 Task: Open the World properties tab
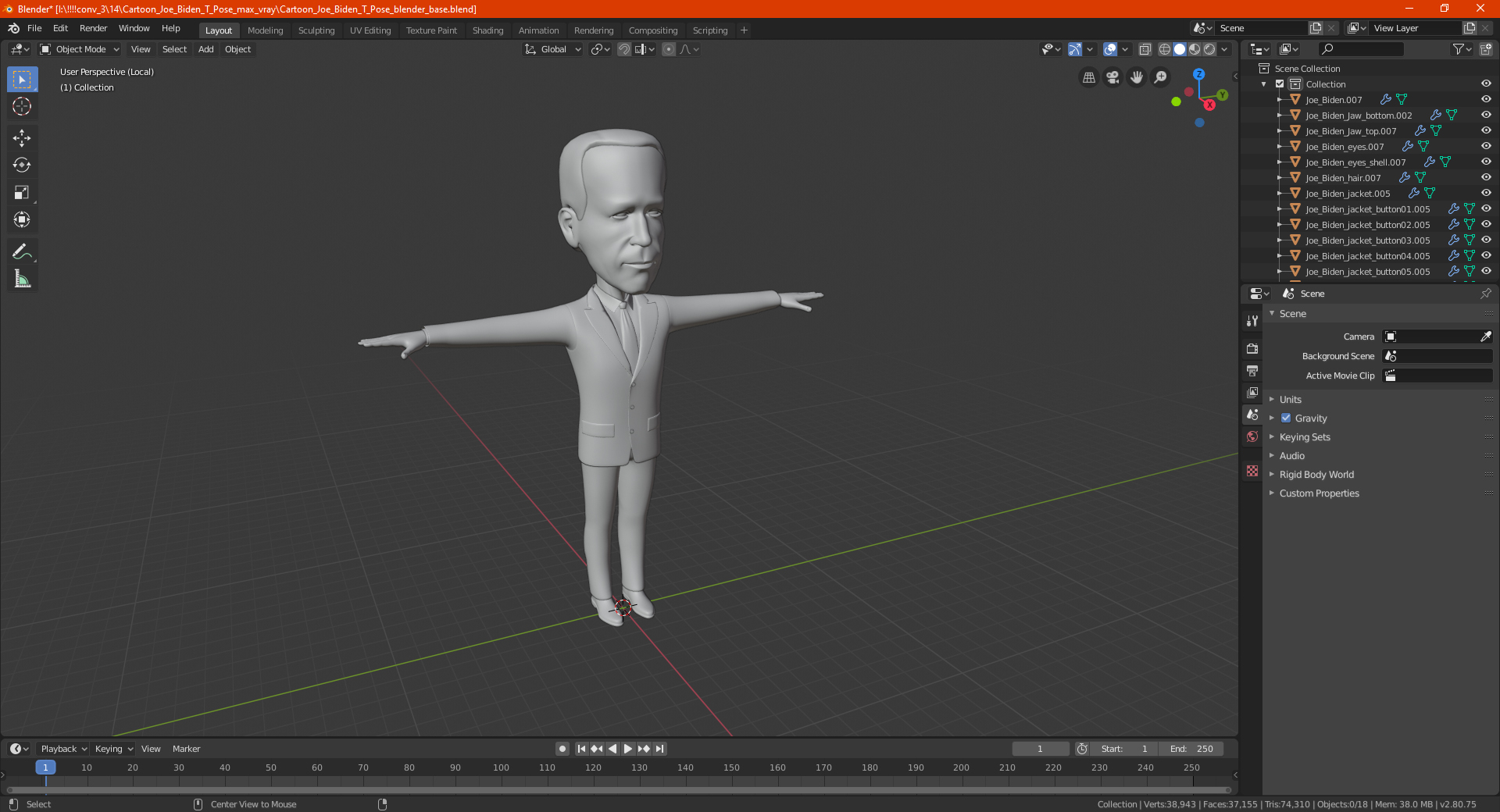point(1252,436)
